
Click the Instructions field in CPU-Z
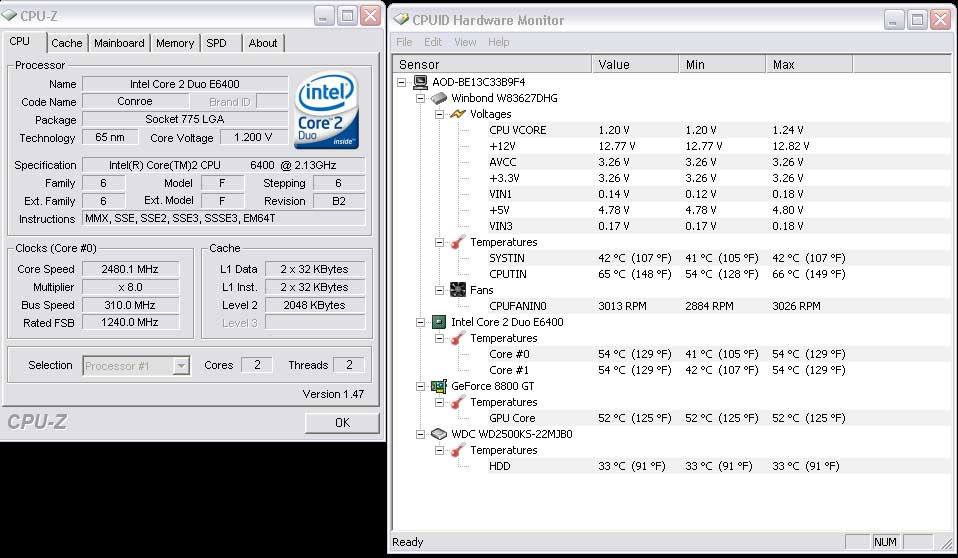(224, 218)
